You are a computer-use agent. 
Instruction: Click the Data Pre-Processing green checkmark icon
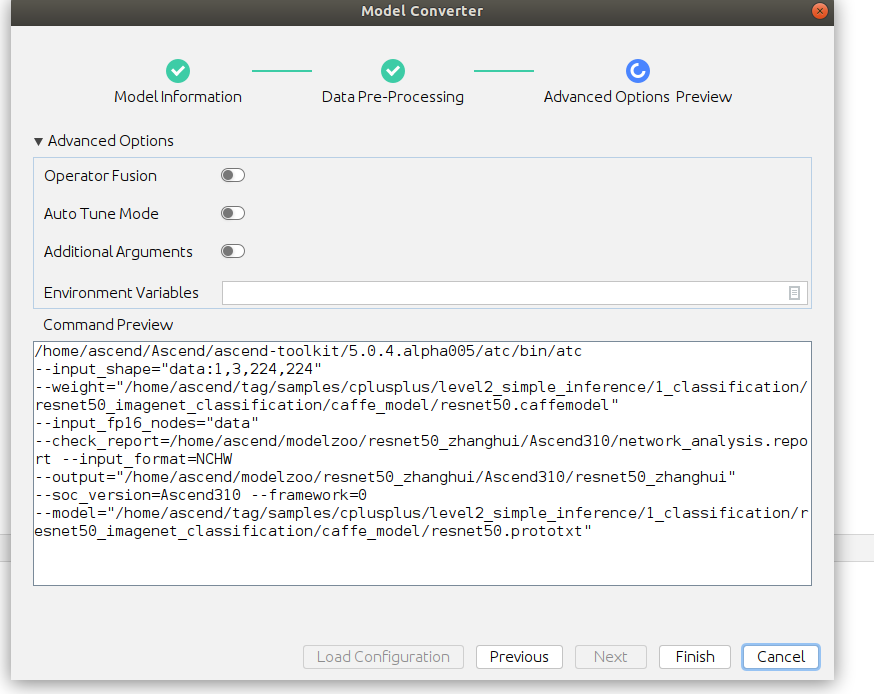(x=393, y=71)
